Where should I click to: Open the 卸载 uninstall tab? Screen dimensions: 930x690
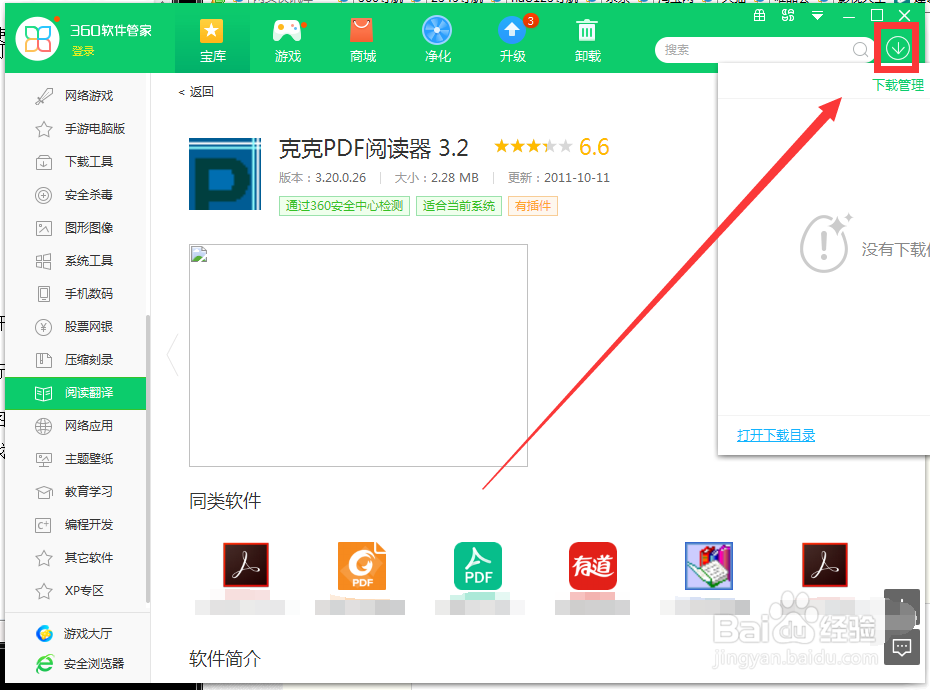pyautogui.click(x=588, y=40)
